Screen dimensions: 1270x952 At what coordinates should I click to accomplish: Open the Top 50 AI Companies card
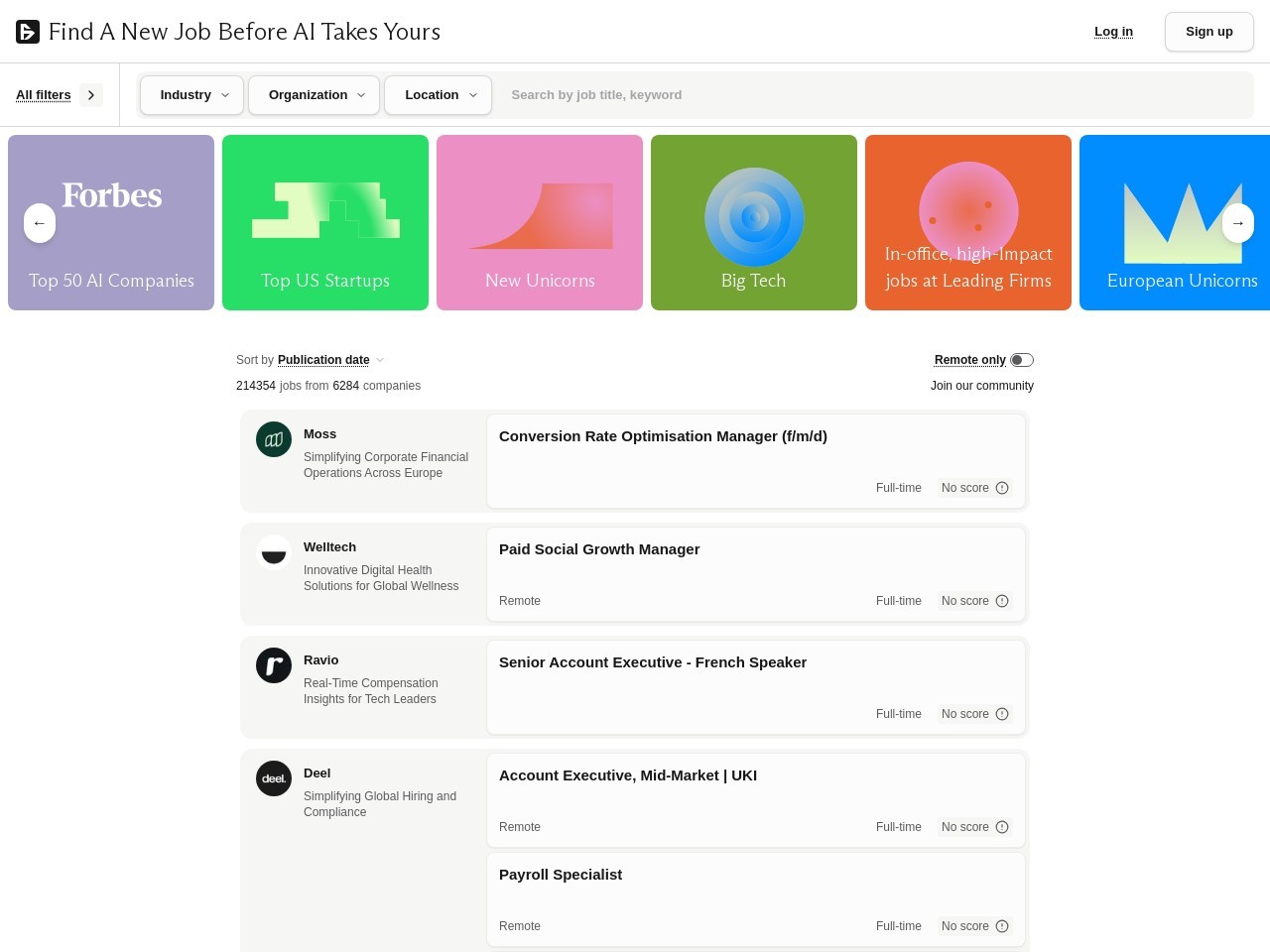point(111,223)
